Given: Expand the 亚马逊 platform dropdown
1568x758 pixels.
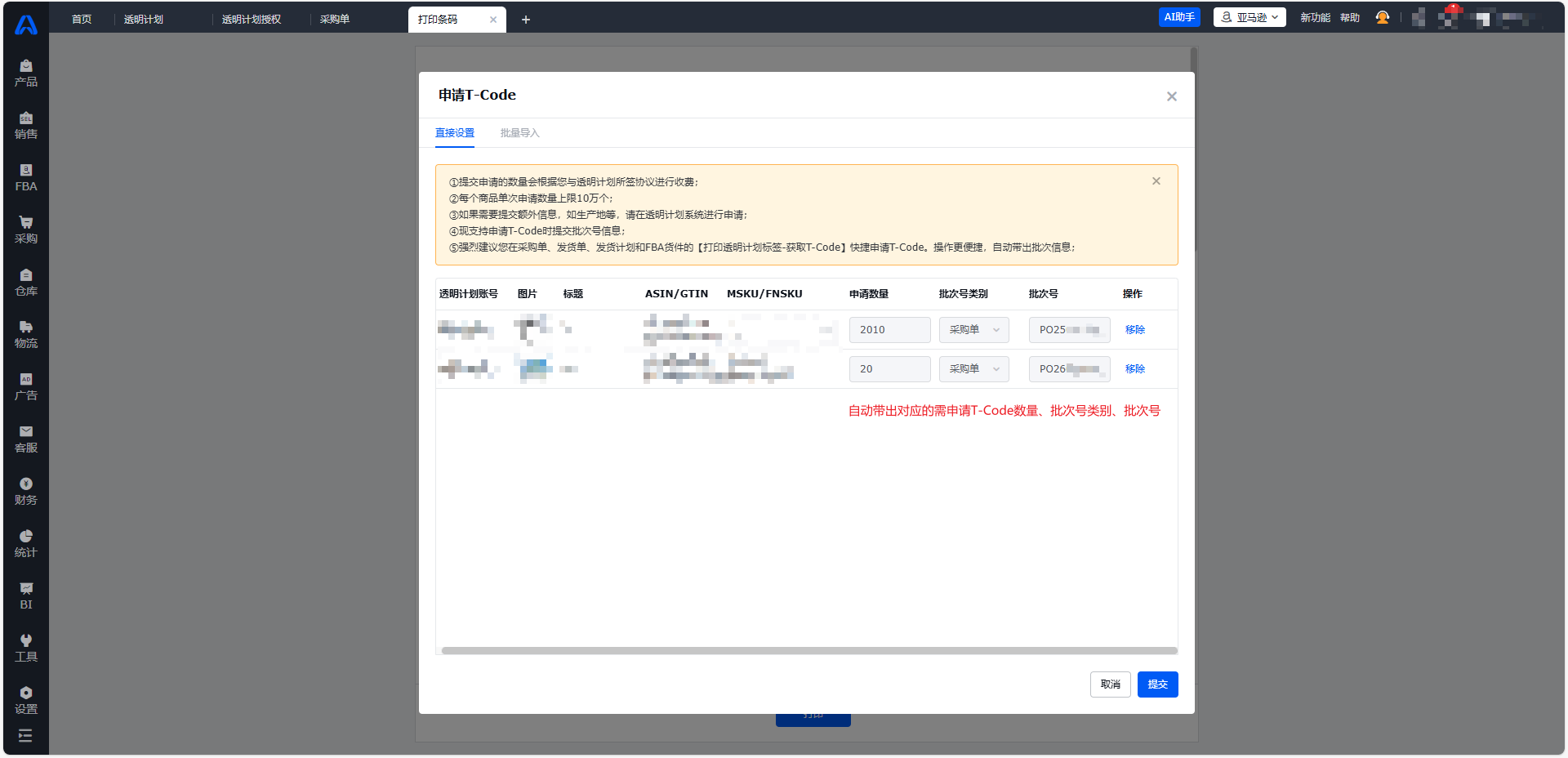Looking at the screenshot, I should coord(1249,17).
